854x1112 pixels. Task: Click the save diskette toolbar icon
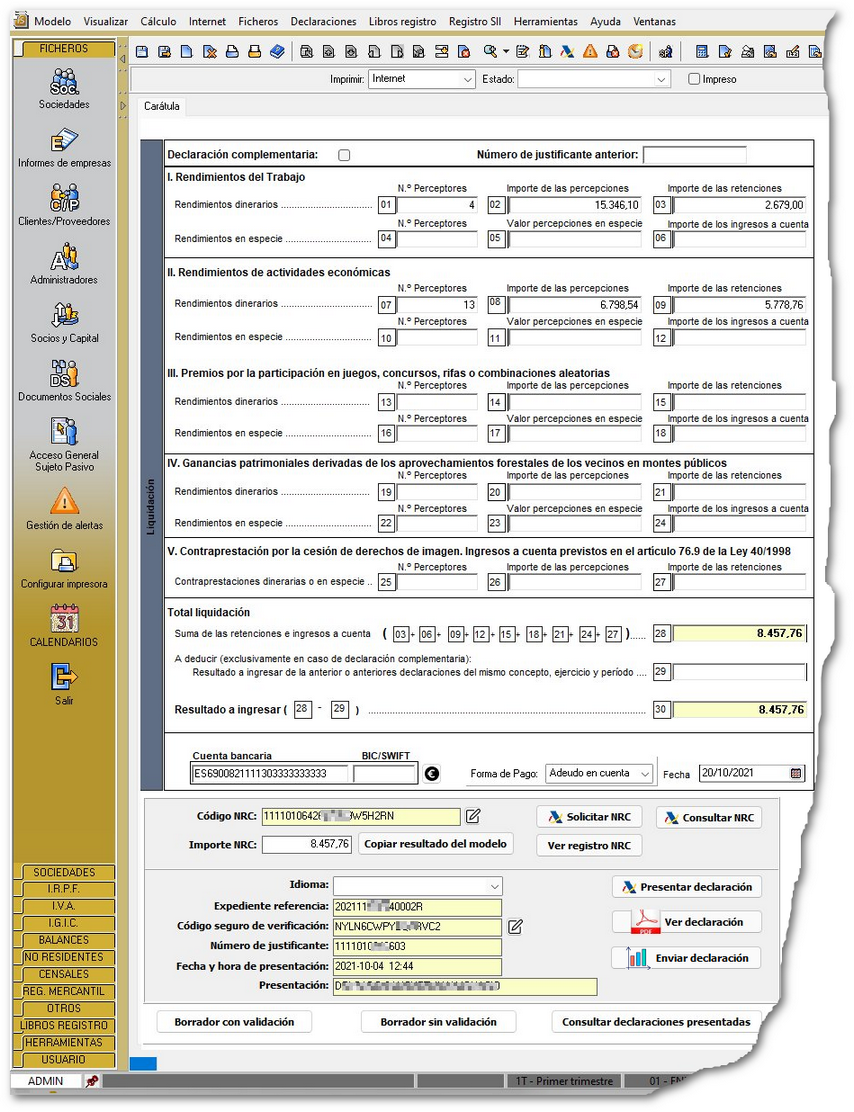142,51
